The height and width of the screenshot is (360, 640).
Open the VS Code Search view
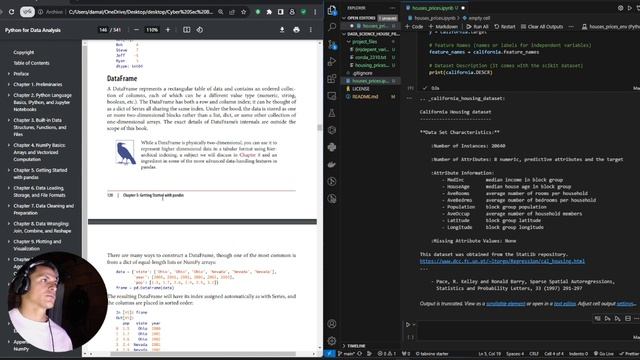[332, 27]
